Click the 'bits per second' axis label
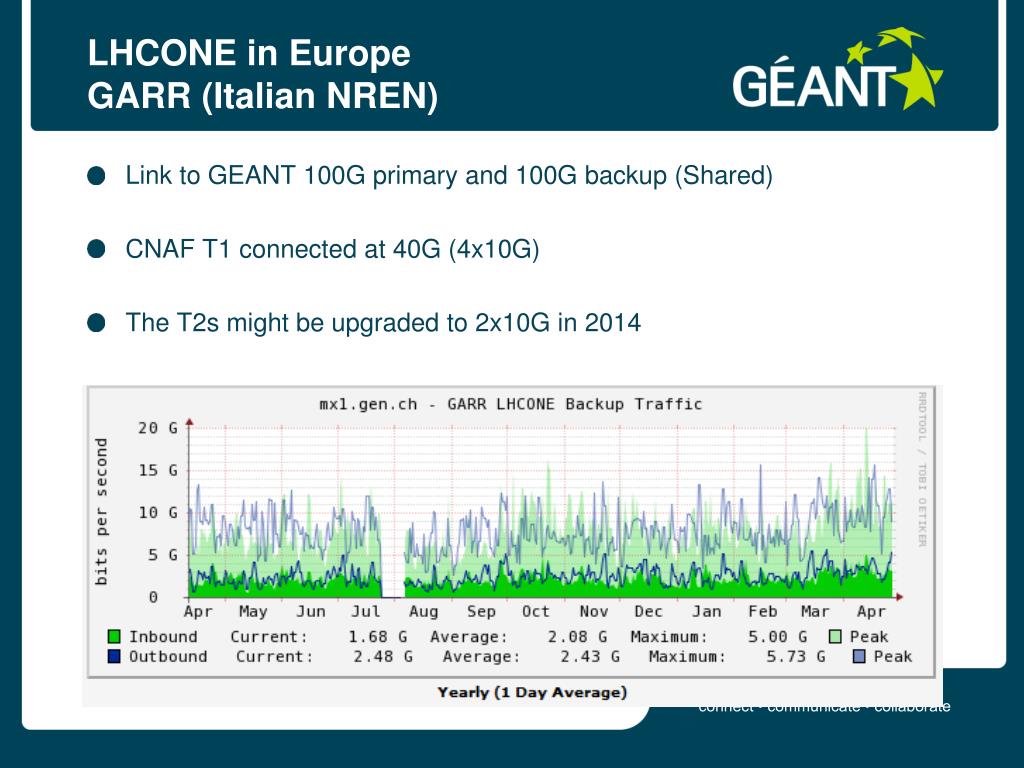The width and height of the screenshot is (1024, 768). (x=101, y=511)
